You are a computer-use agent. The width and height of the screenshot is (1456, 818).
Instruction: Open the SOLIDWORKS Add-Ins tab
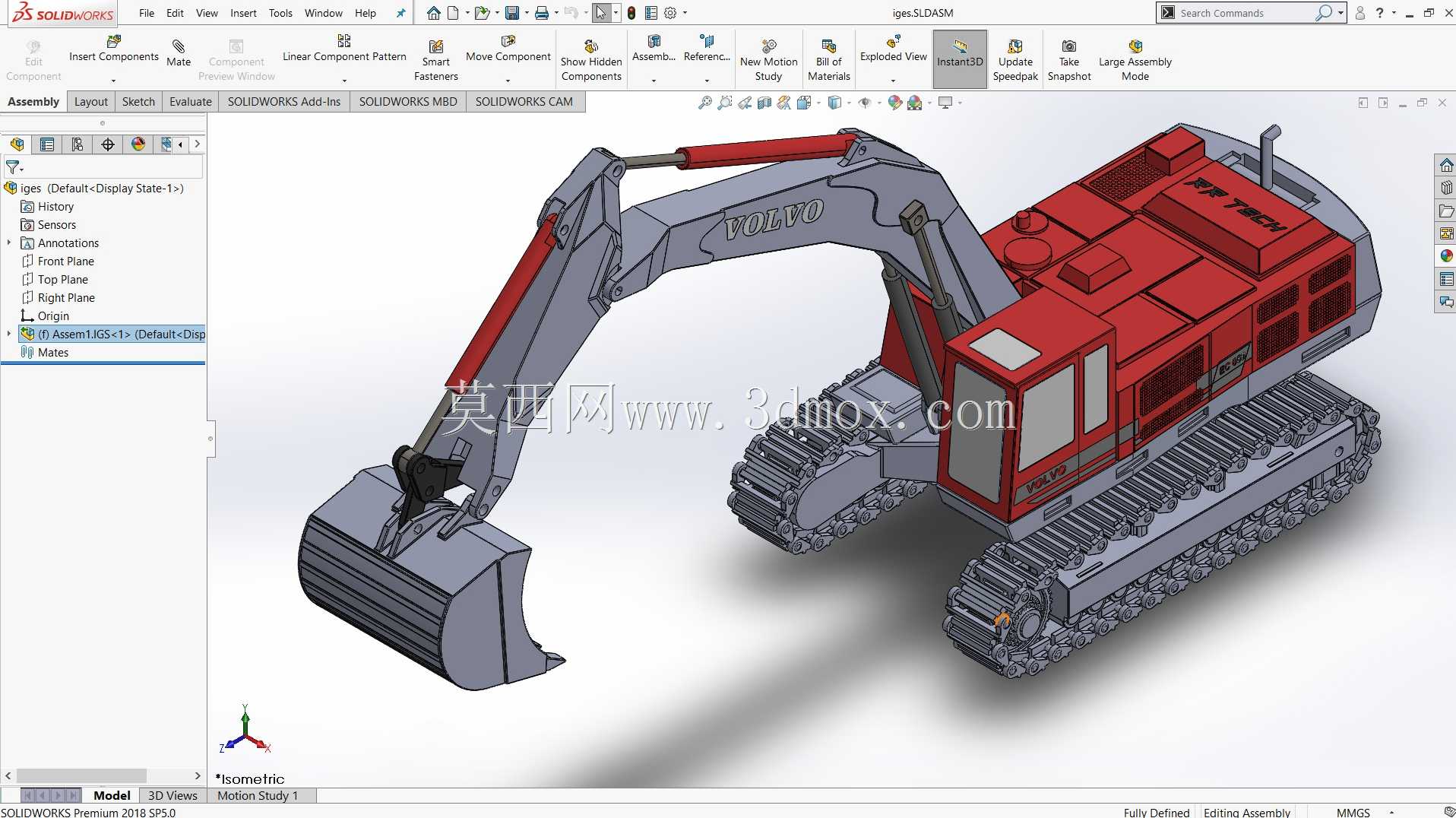(284, 102)
